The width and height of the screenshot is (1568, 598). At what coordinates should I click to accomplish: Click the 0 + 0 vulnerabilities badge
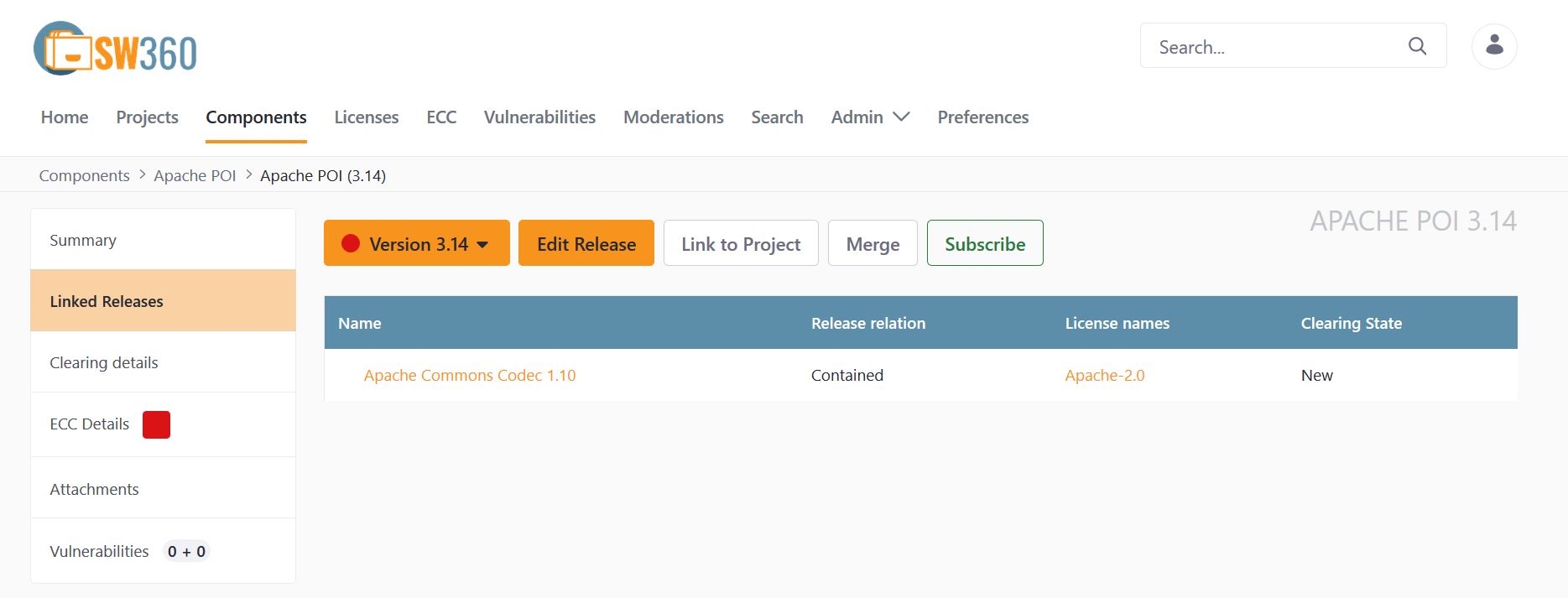coord(186,551)
